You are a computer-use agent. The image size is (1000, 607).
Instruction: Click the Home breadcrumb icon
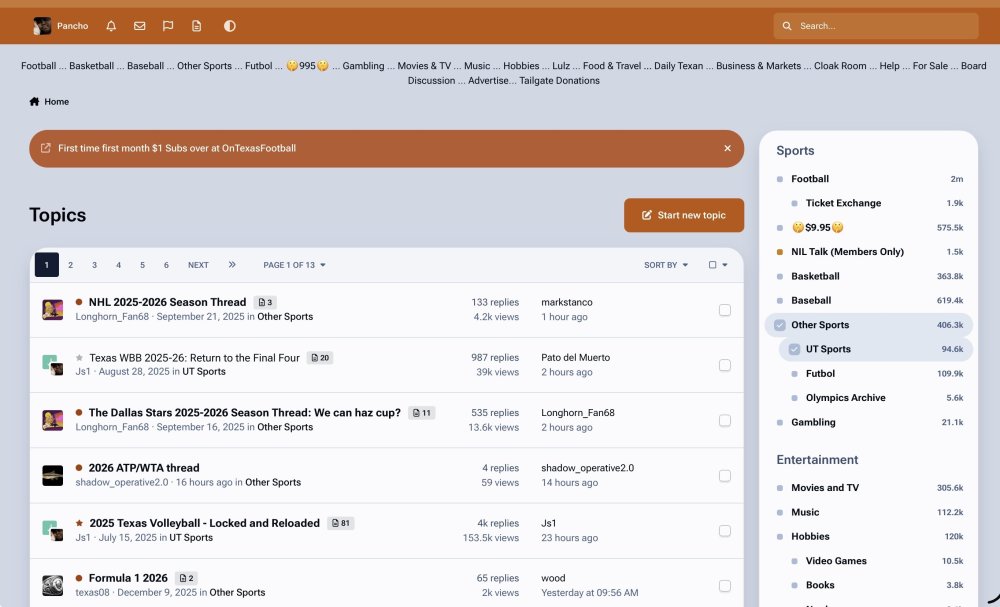tap(35, 102)
